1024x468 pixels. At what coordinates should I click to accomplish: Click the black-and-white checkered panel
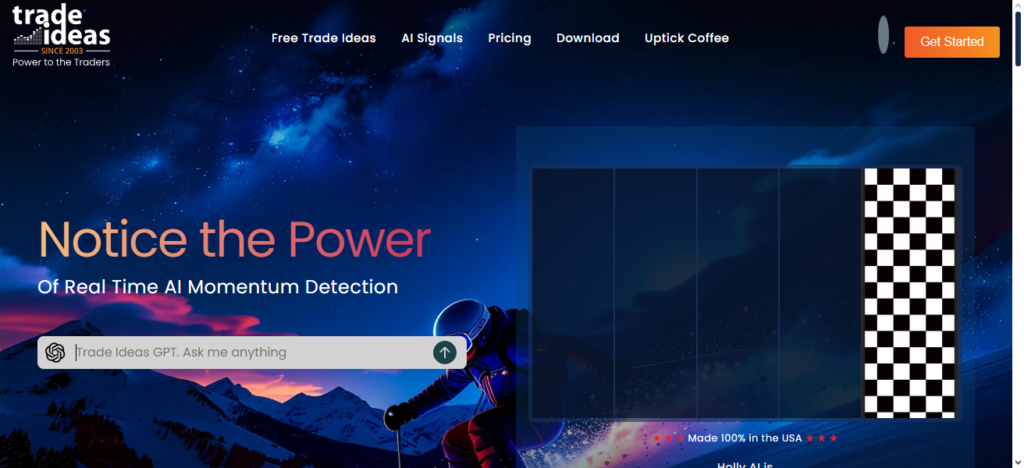[x=909, y=292]
